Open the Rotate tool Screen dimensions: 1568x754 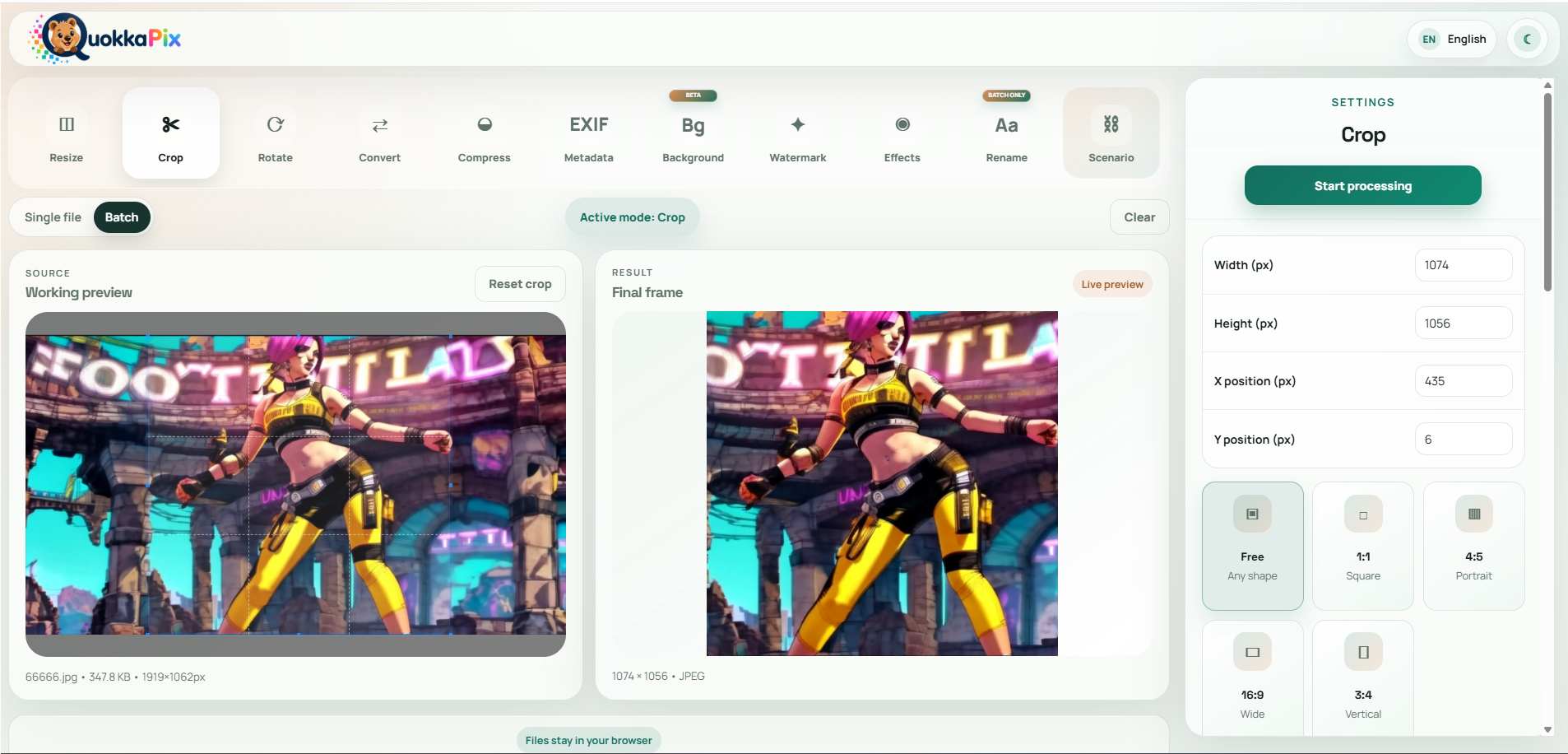tap(276, 133)
